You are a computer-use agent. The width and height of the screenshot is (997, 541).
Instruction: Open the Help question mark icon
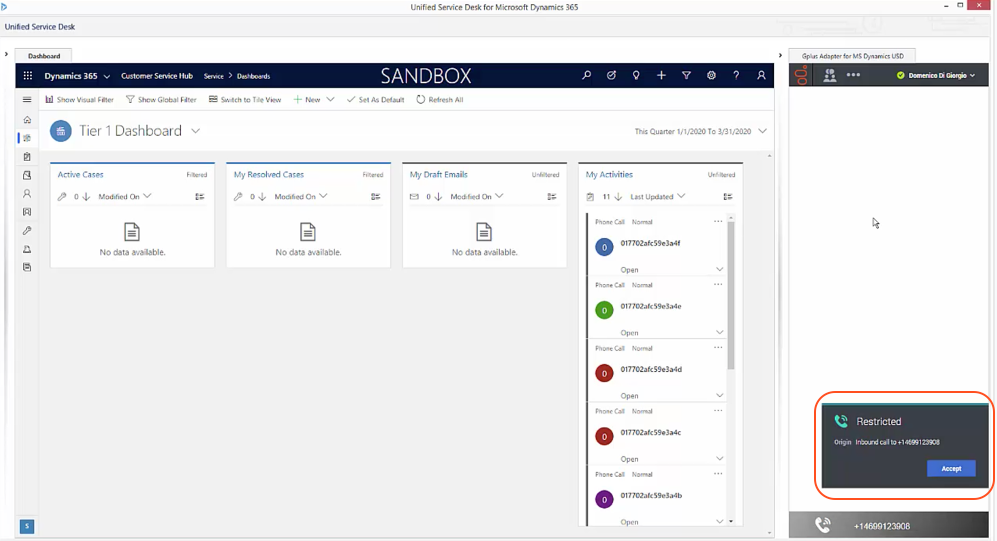[x=736, y=75]
